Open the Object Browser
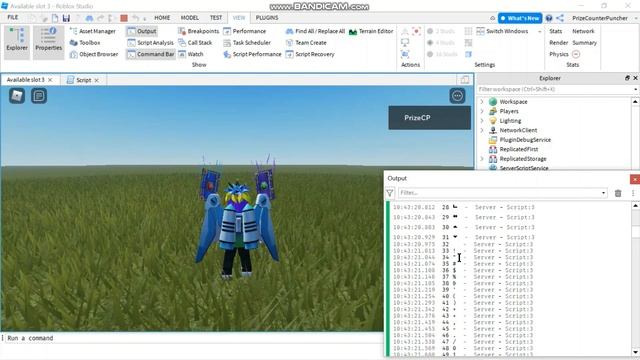 click(94, 54)
